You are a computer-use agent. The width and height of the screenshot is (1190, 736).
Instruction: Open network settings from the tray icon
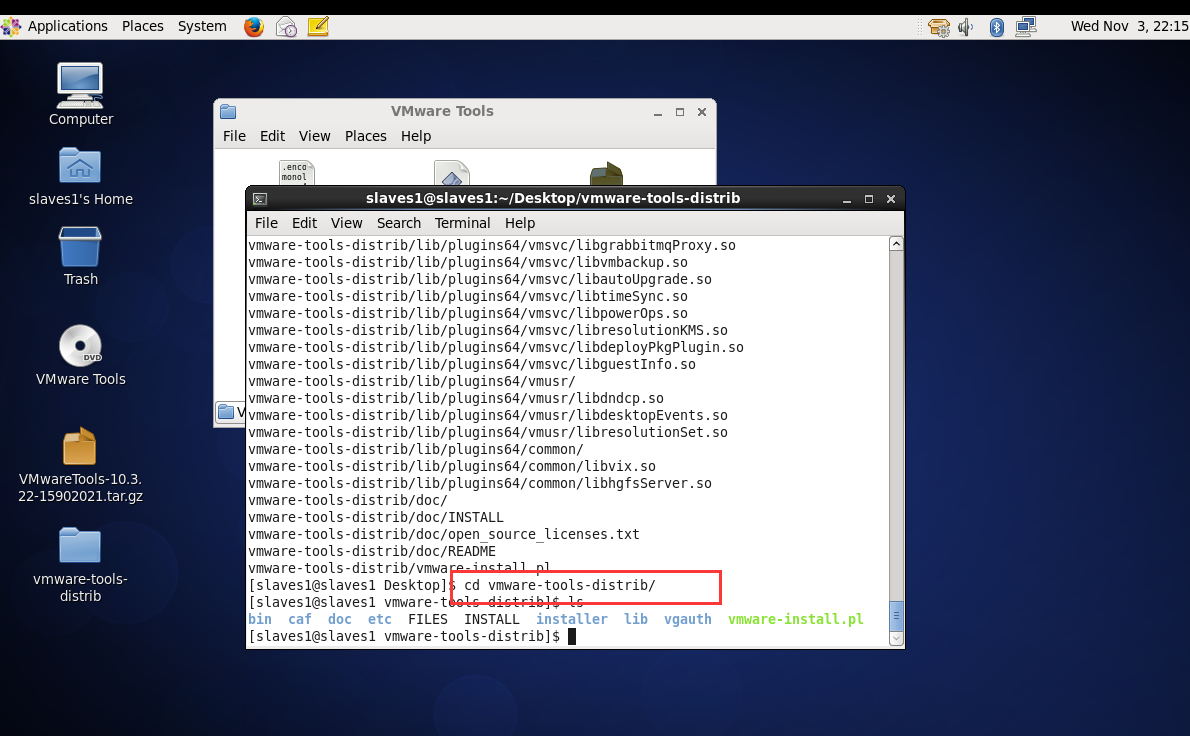(1026, 27)
